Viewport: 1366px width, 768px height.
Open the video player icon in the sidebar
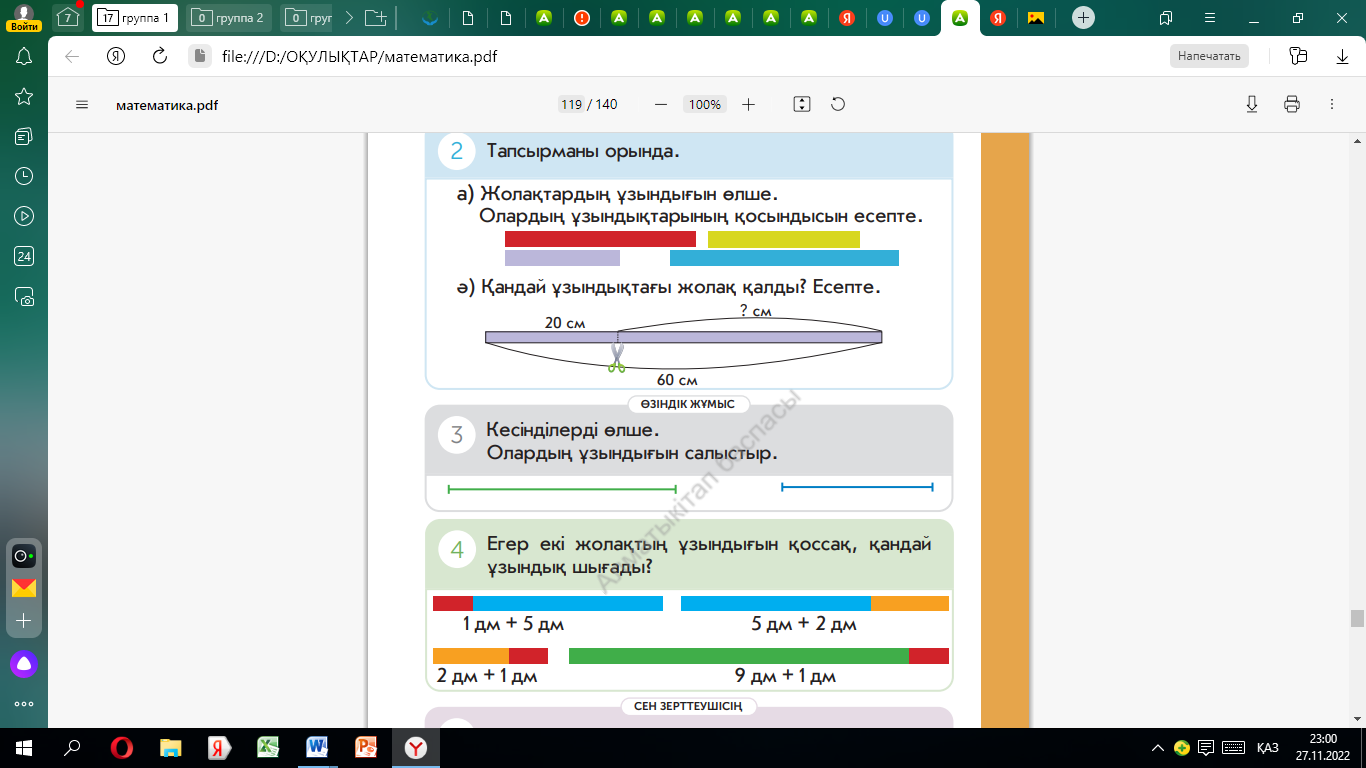click(x=24, y=216)
